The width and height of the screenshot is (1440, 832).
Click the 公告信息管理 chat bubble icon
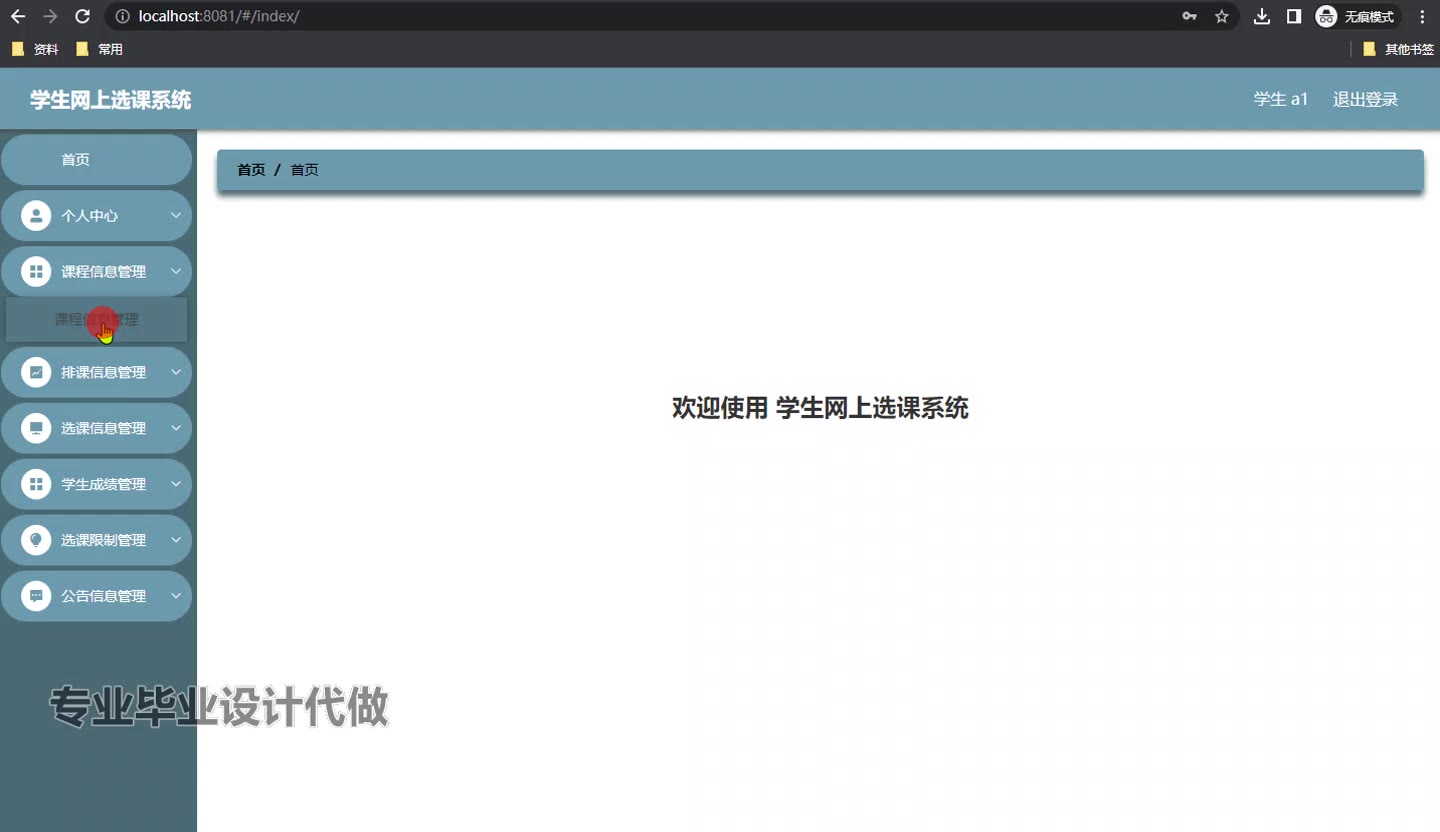click(36, 596)
